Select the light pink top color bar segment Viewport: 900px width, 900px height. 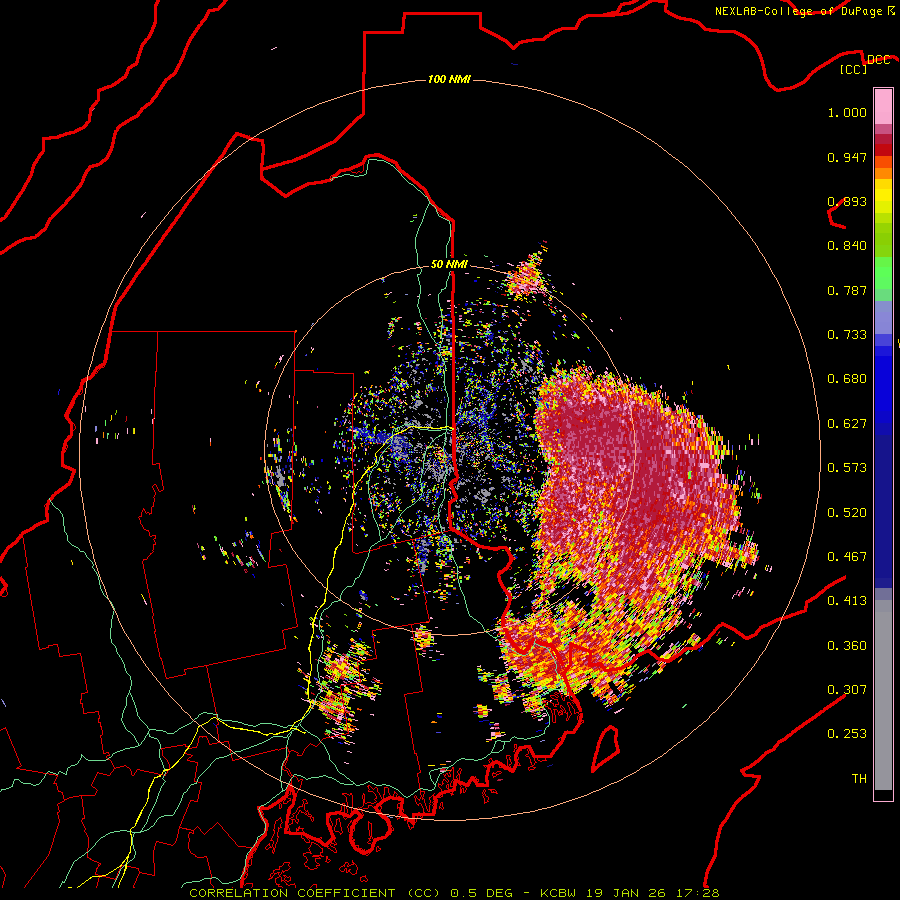pos(883,106)
